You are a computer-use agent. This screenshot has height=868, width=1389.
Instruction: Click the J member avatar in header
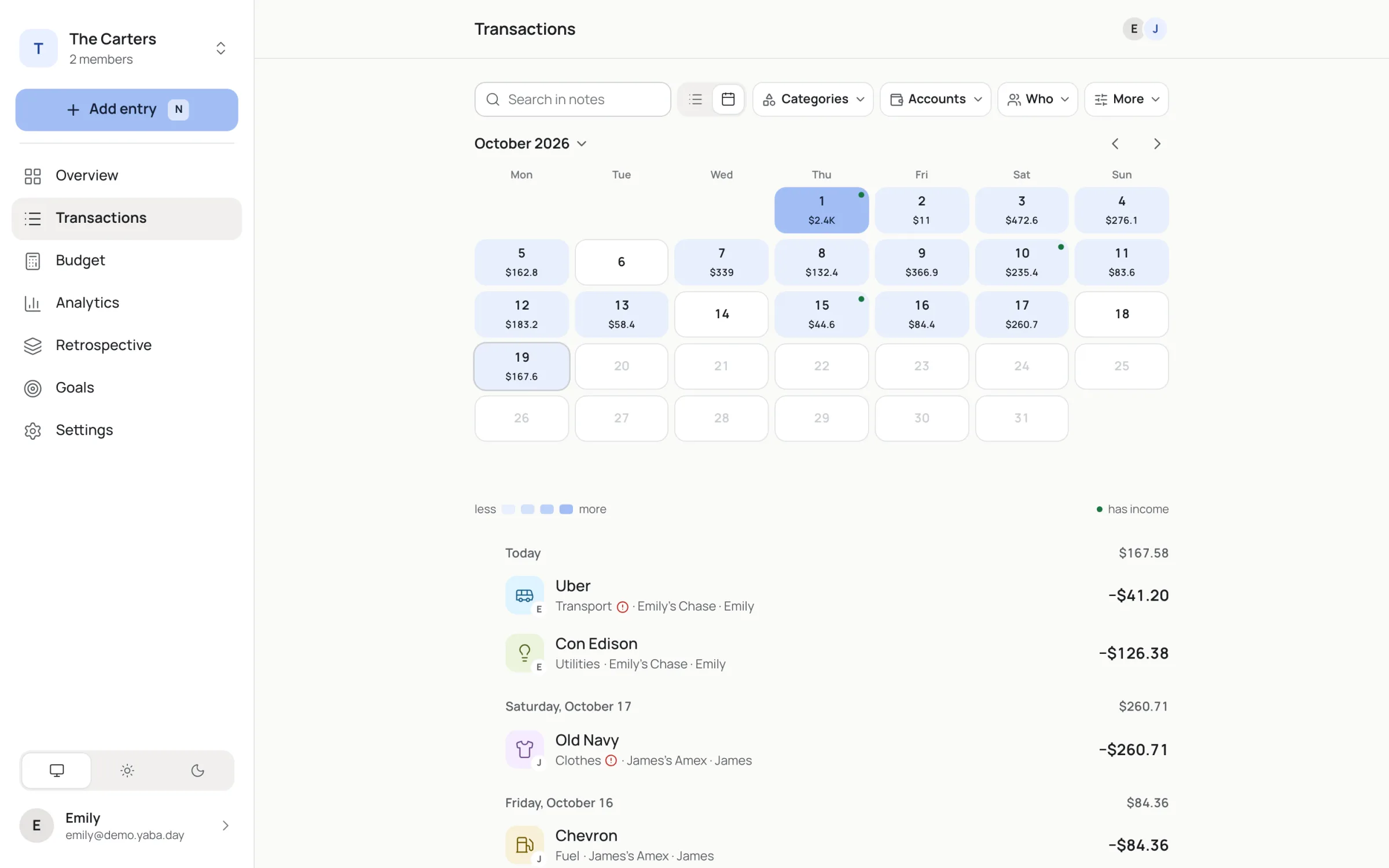point(1155,29)
